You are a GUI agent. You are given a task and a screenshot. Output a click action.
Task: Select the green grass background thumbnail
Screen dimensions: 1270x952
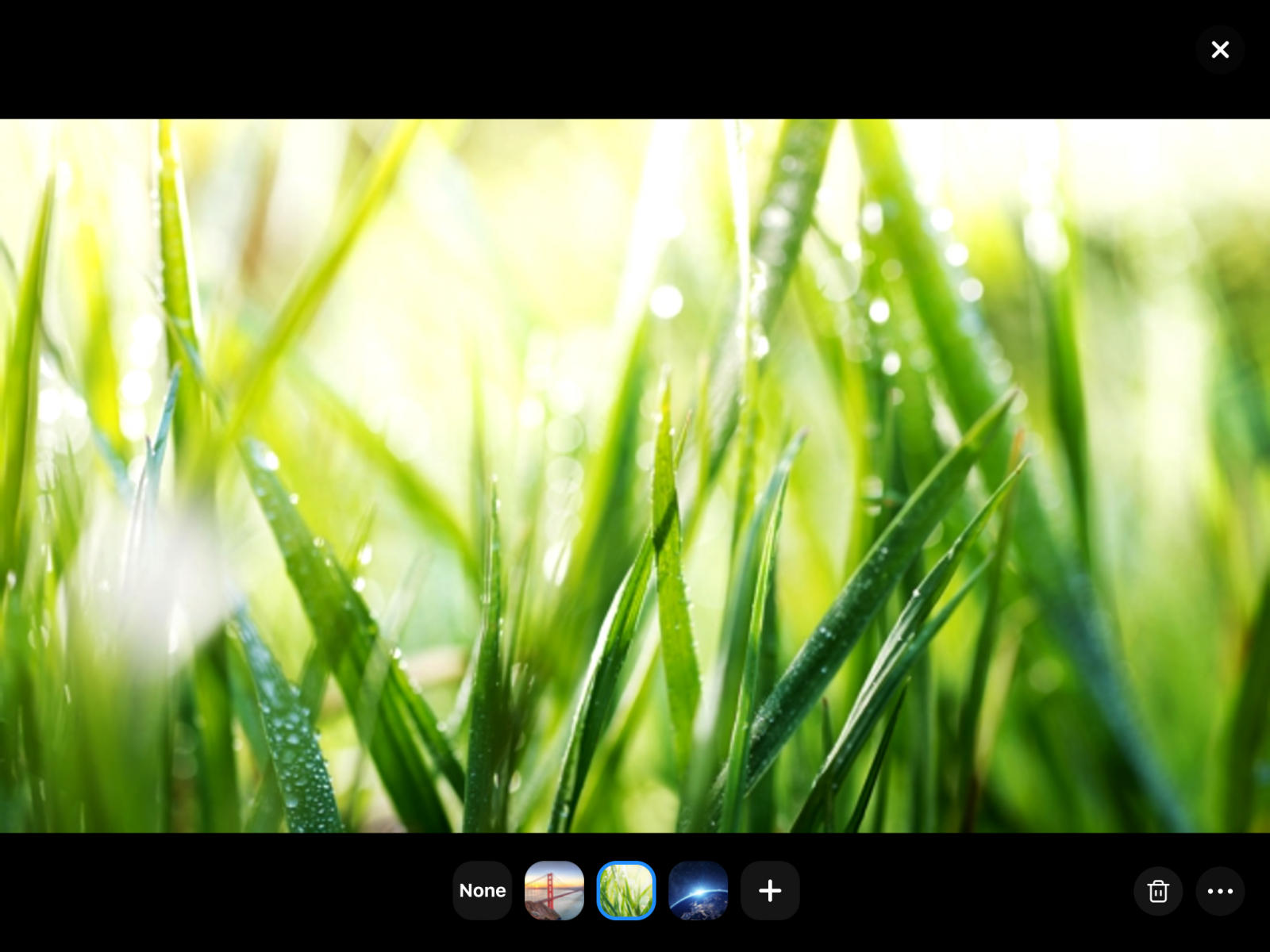[x=625, y=890]
